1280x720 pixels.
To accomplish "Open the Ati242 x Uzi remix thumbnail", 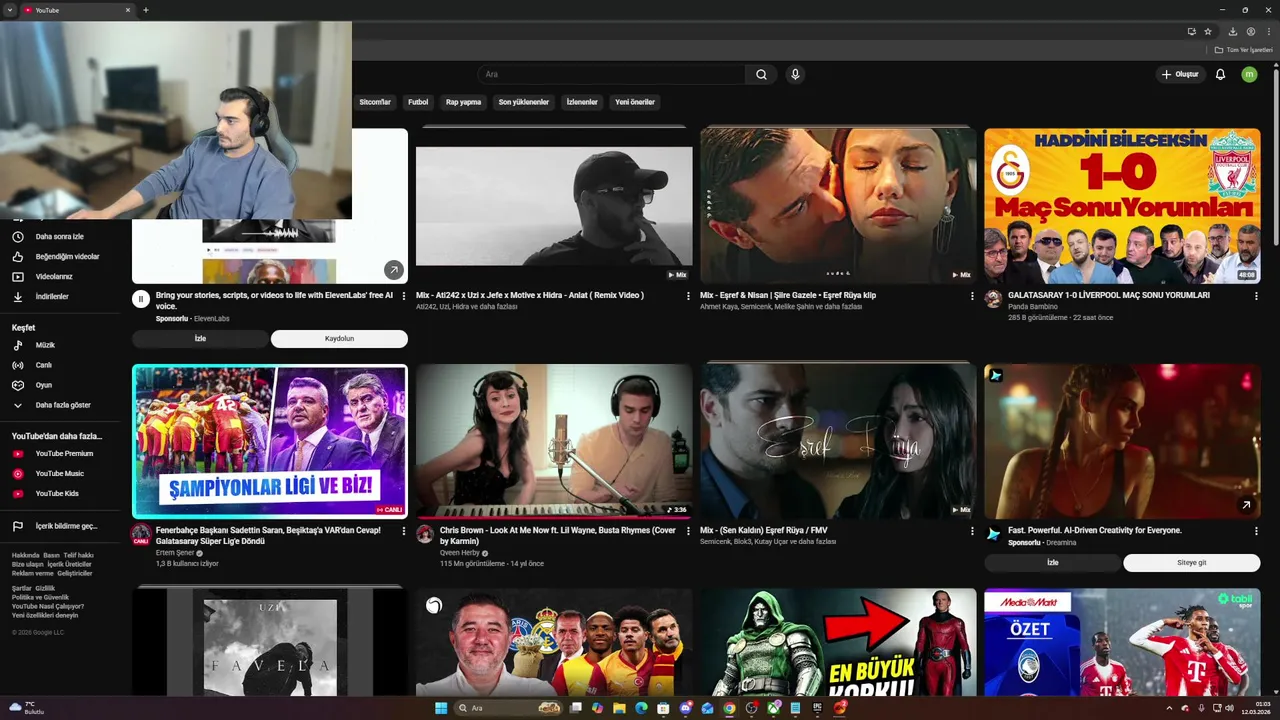I will pos(554,206).
